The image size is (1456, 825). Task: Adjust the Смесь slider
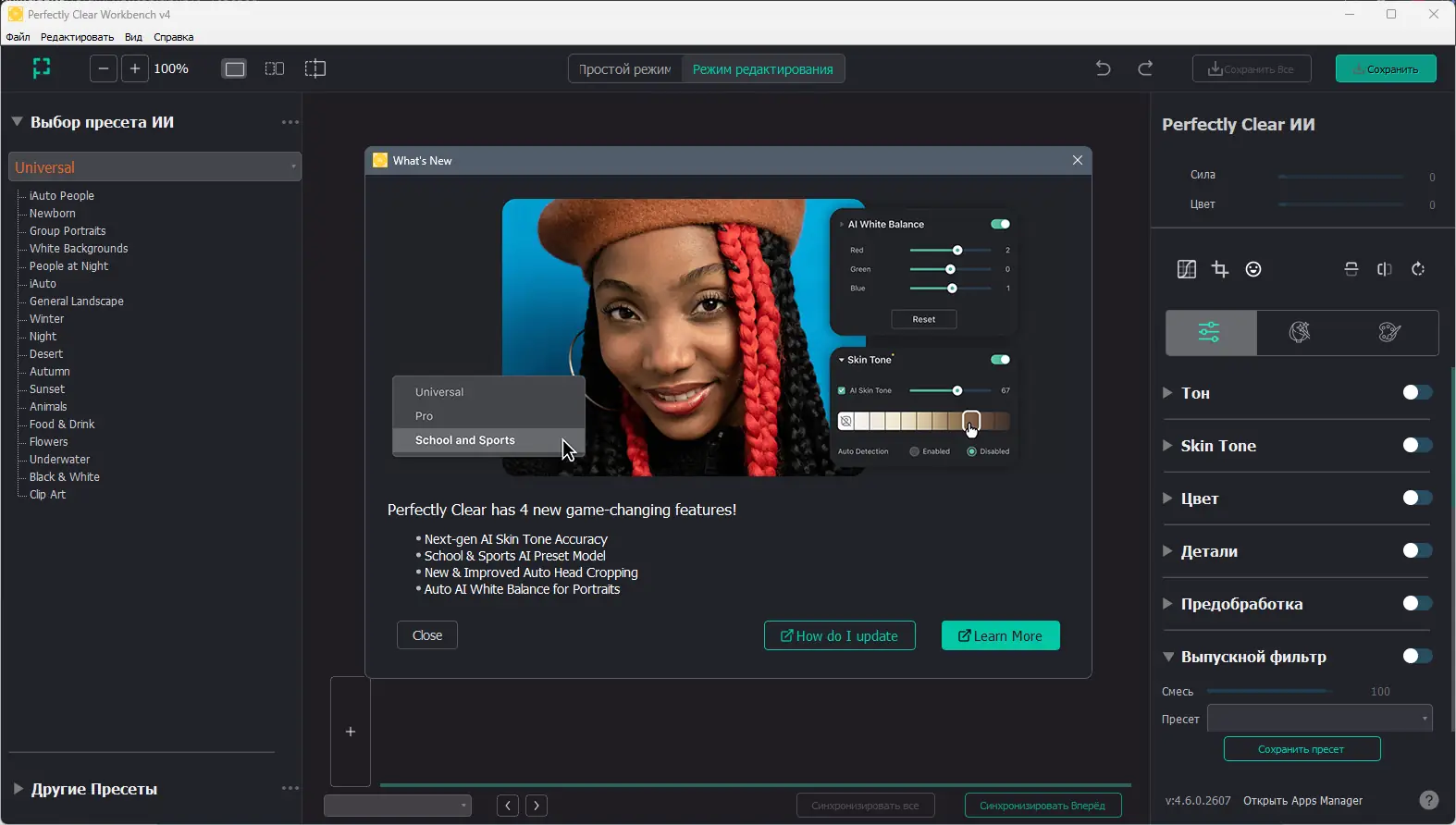[x=1269, y=691]
